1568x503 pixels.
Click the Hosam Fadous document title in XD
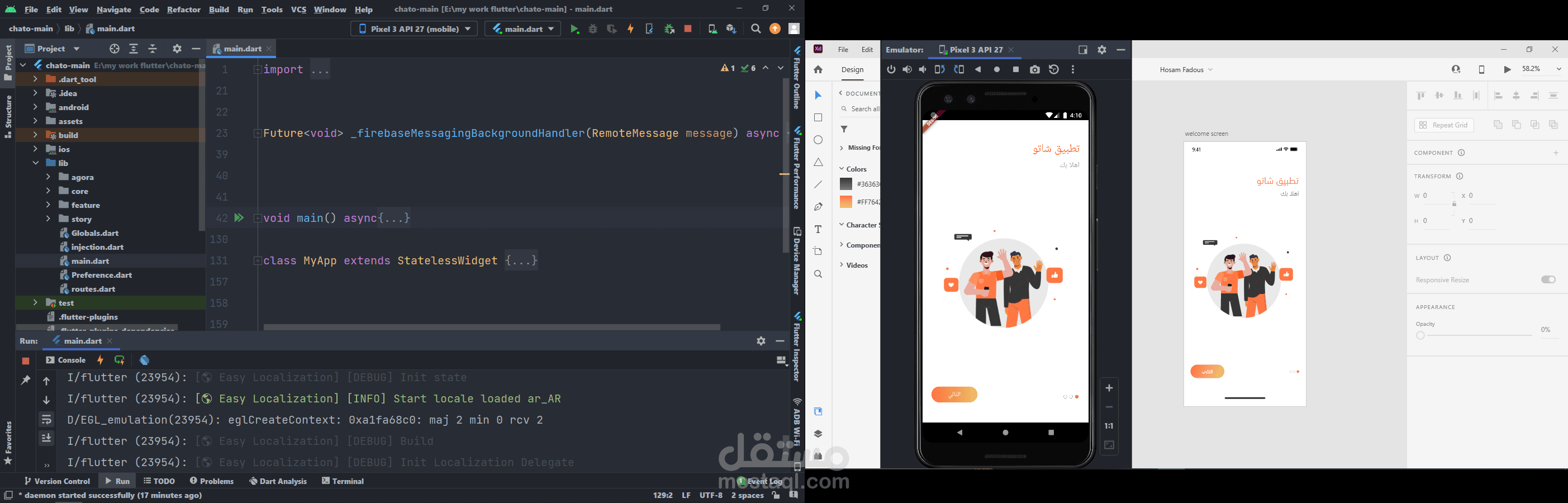(1186, 70)
